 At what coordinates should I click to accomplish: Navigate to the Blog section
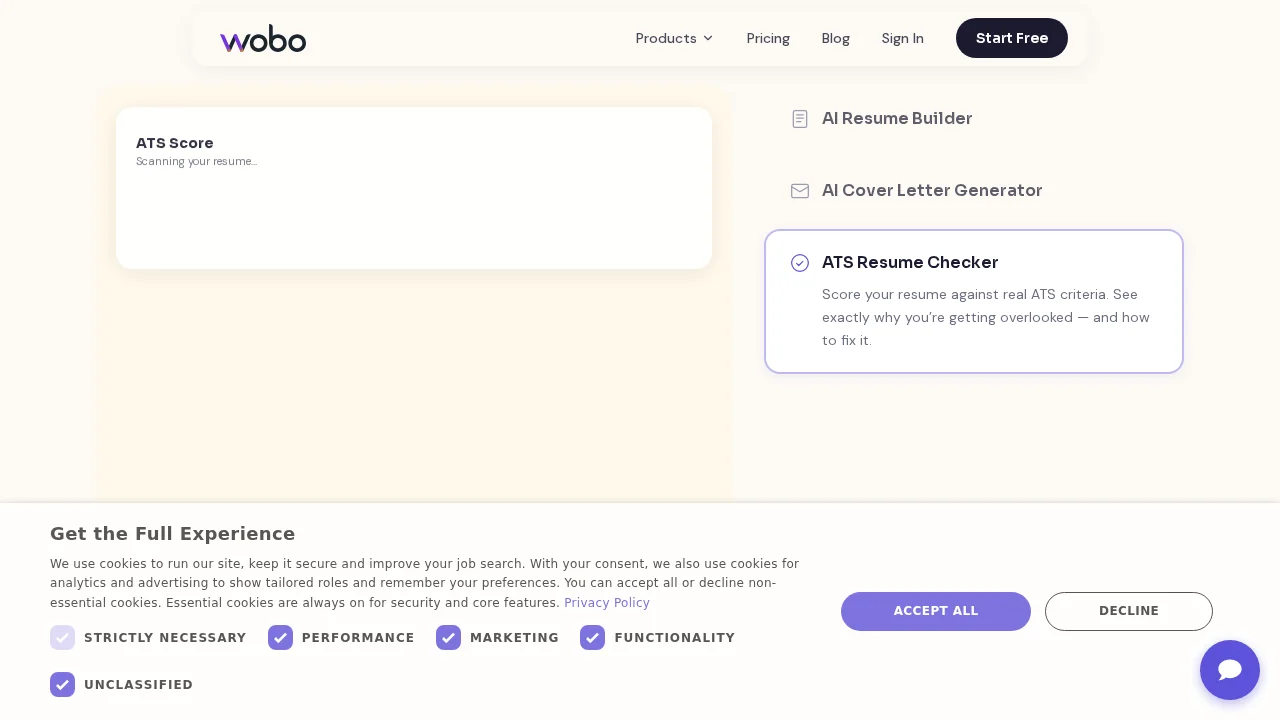[x=836, y=38]
